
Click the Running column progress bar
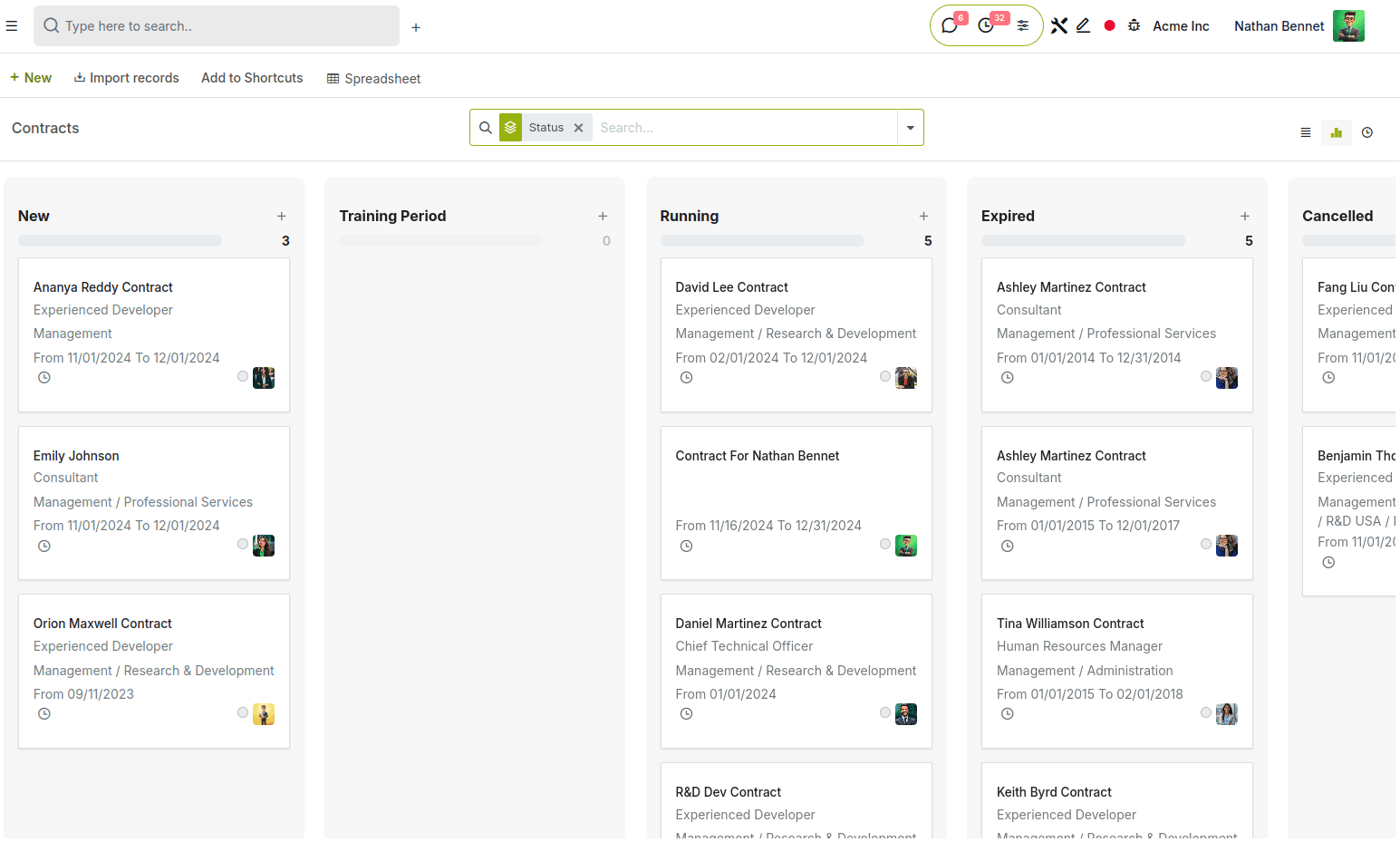coord(763,241)
